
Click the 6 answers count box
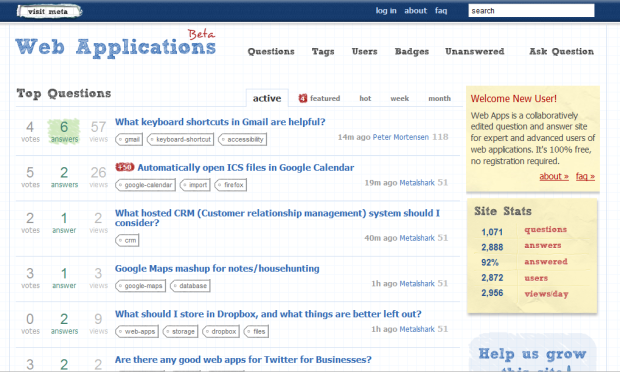point(64,131)
